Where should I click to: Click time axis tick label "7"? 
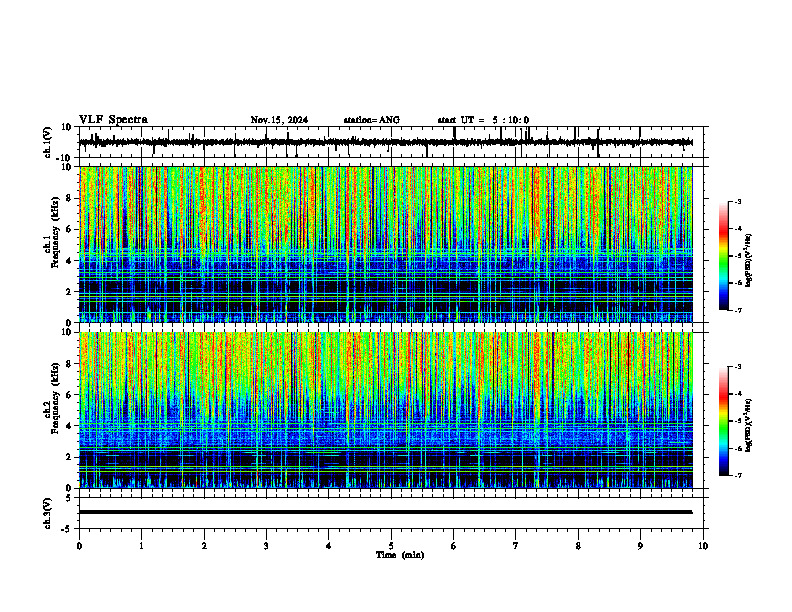(x=516, y=546)
